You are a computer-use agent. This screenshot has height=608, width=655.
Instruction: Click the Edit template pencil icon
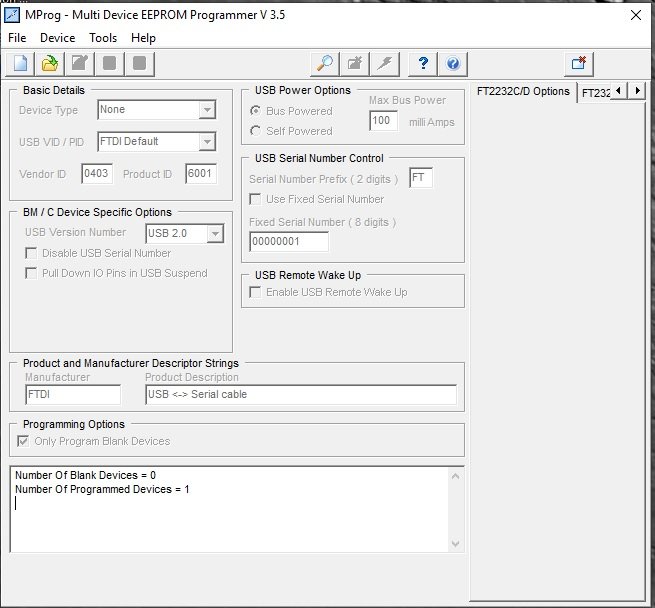coord(80,64)
